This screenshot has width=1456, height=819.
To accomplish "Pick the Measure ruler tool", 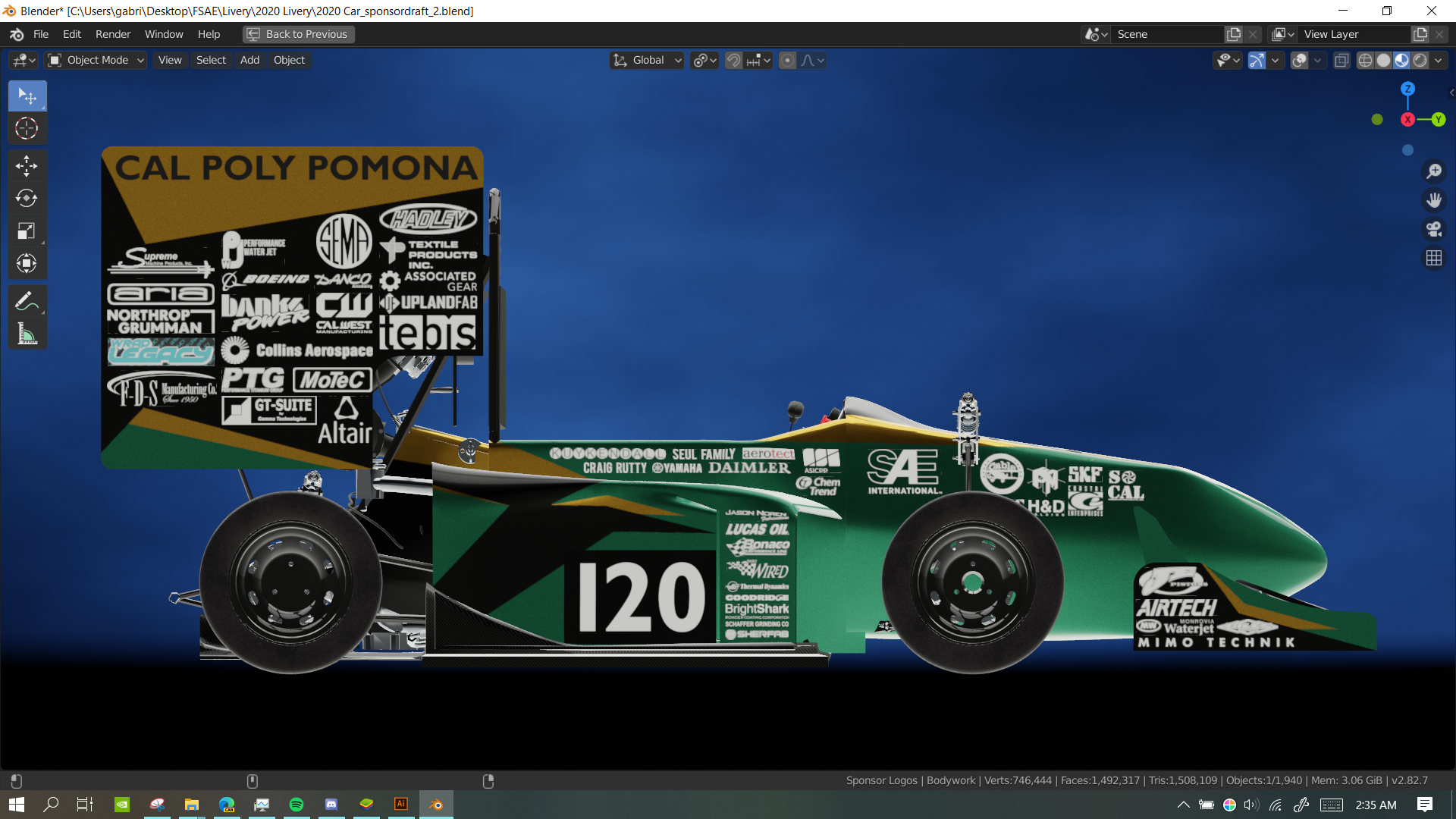I will [27, 334].
